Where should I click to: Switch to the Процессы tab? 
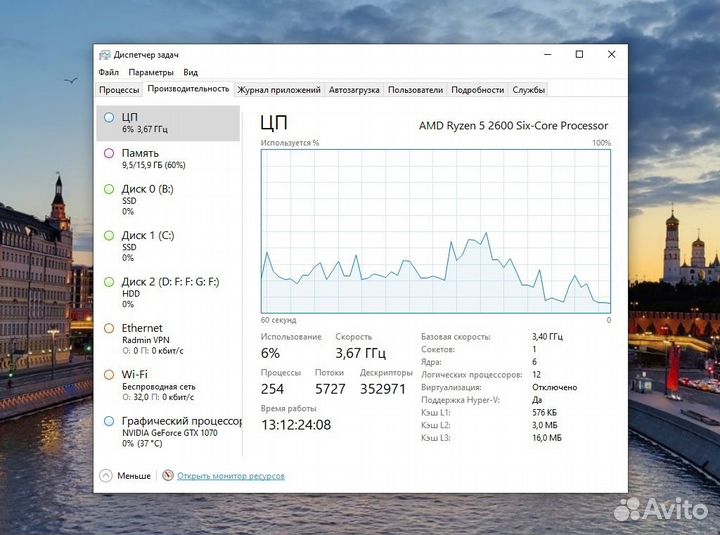point(119,90)
